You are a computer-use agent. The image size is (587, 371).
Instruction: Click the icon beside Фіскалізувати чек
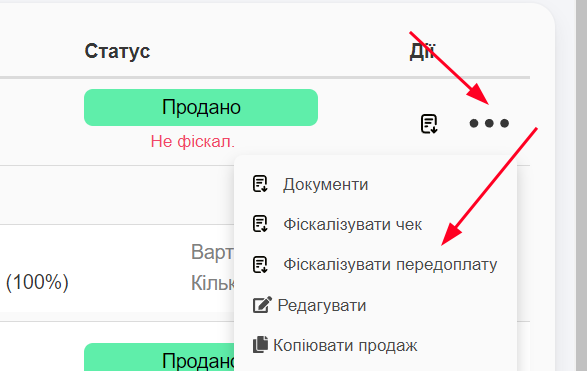(260, 224)
